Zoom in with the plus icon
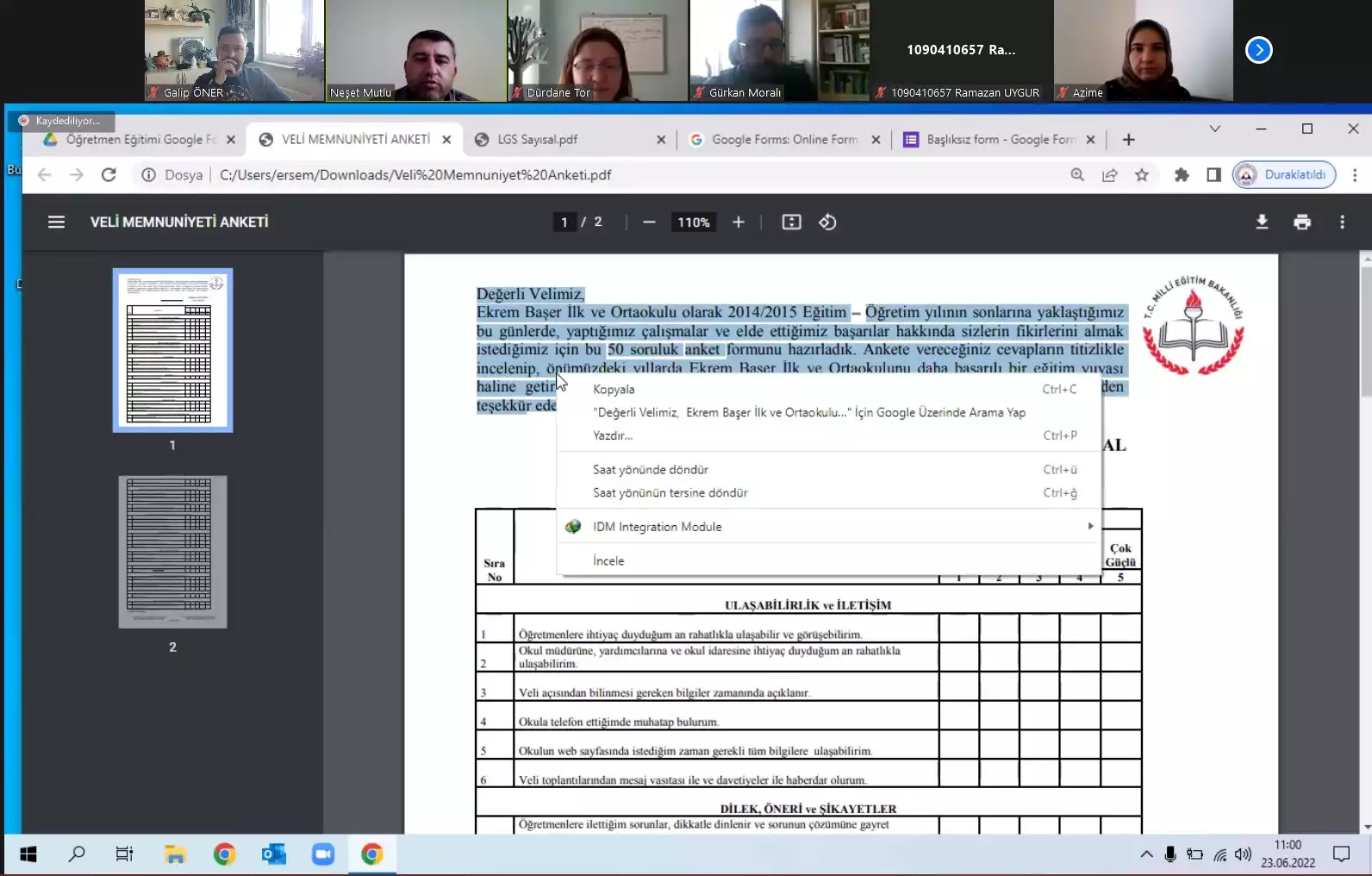 point(739,222)
